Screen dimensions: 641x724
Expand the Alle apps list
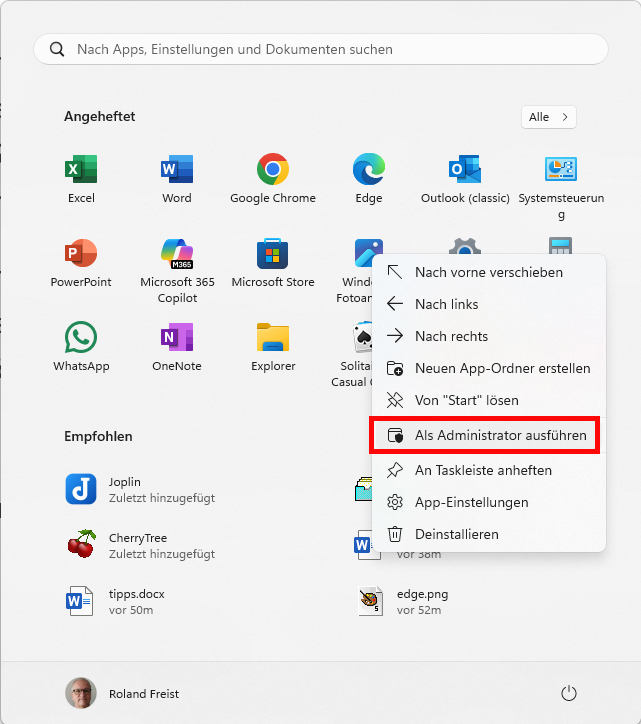point(549,117)
